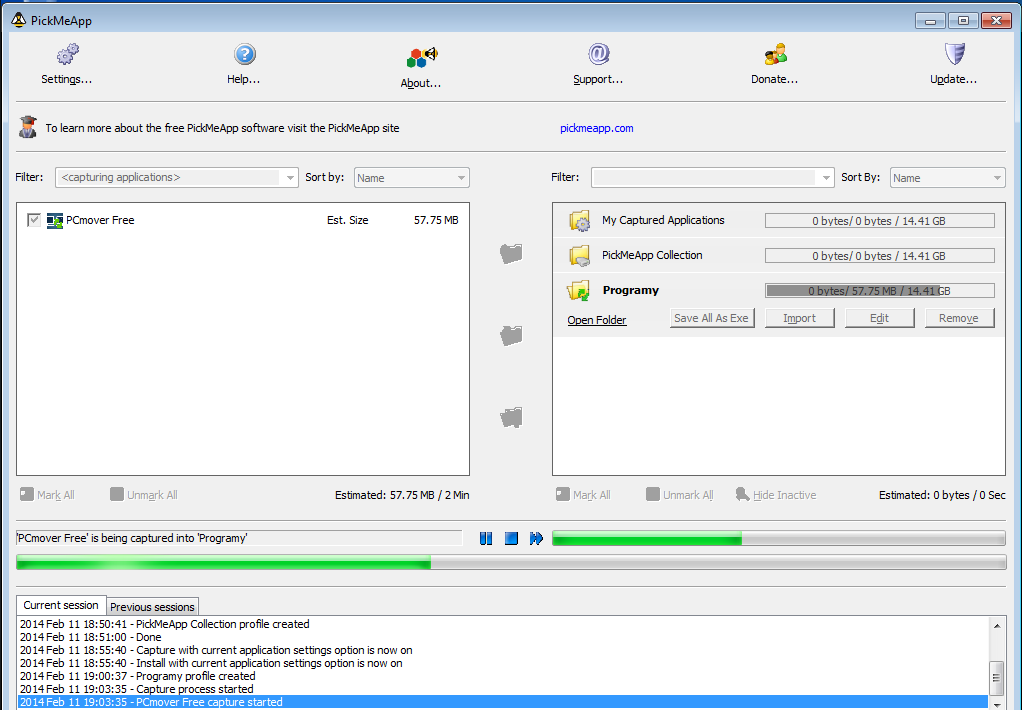Open Settings via the gears icon
The height and width of the screenshot is (710, 1022).
pos(67,54)
